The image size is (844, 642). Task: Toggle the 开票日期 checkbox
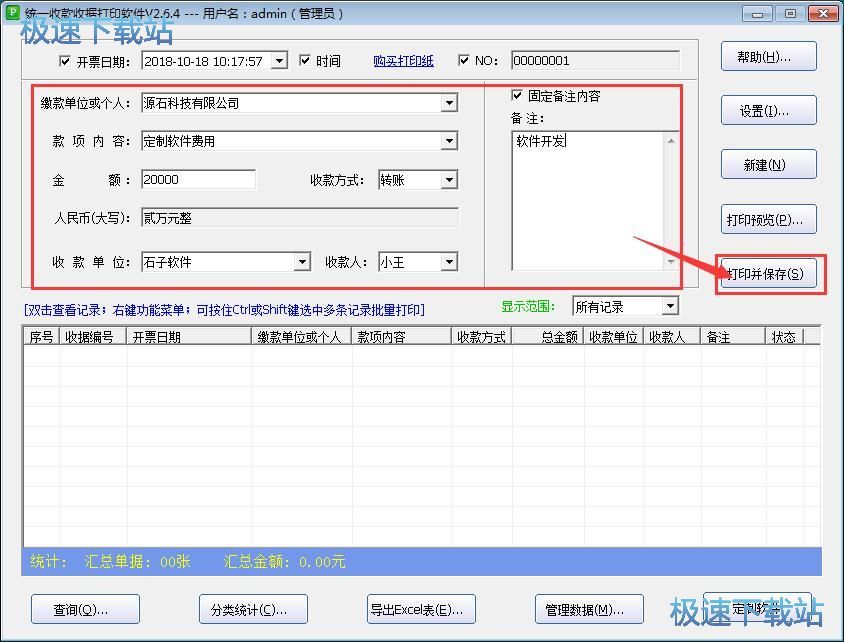point(65,61)
